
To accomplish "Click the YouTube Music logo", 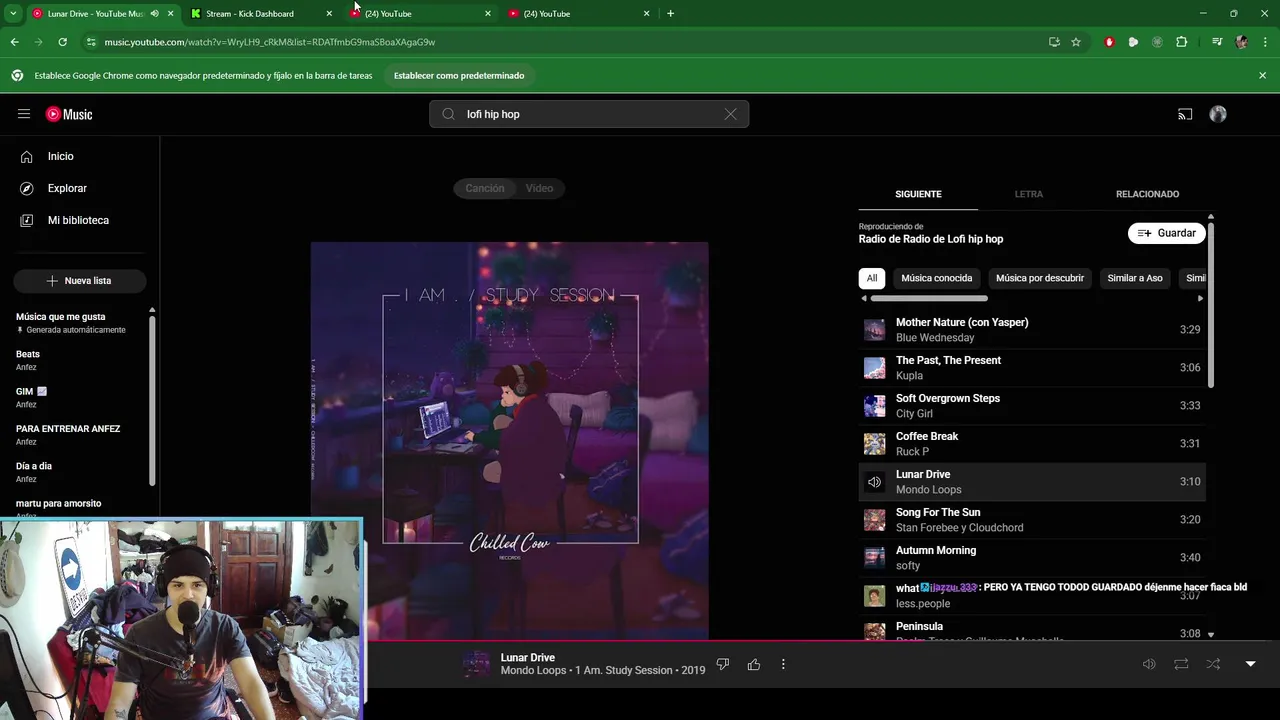I will tap(69, 114).
